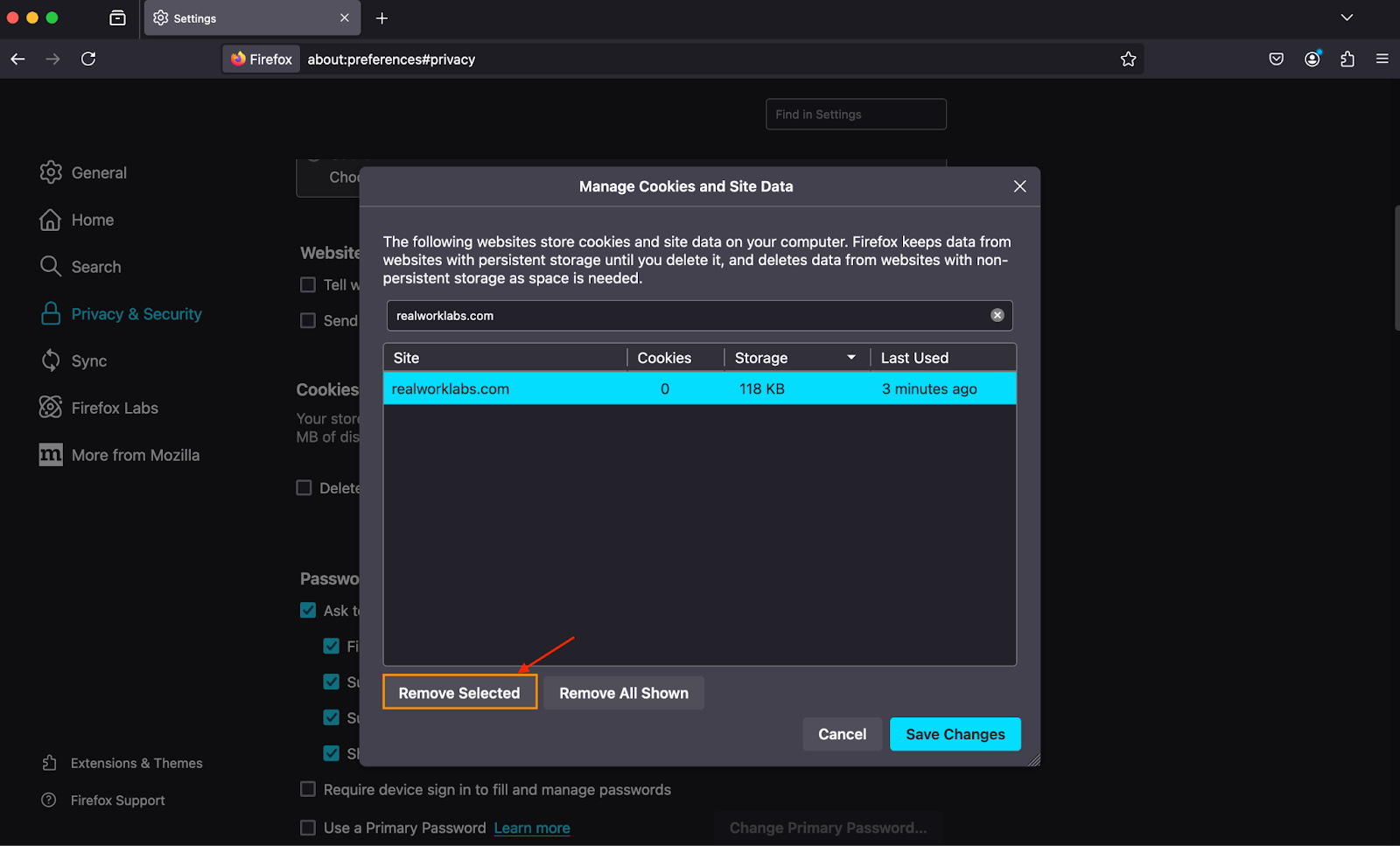1400x846 pixels.
Task: Open More from Mozilla category
Action: [x=119, y=455]
